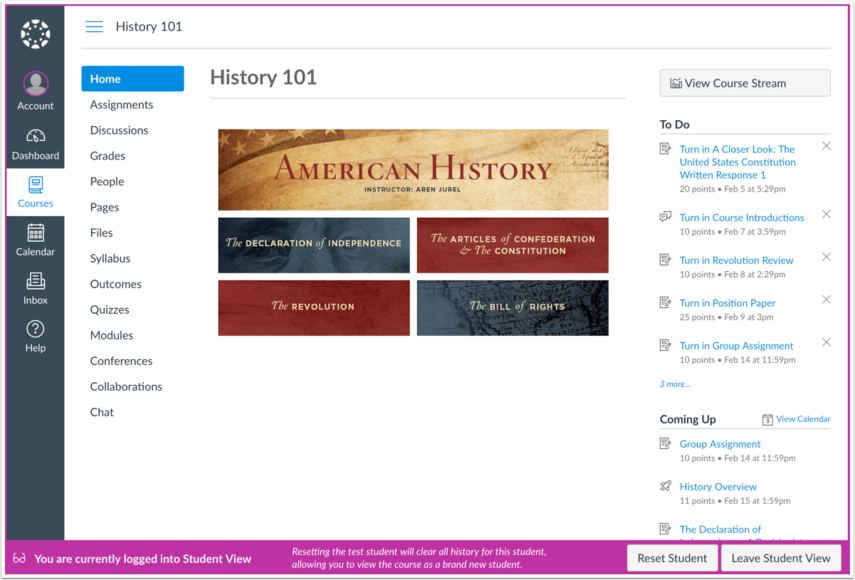Open The Revolution tile
The image size is (855, 580).
pyautogui.click(x=314, y=308)
